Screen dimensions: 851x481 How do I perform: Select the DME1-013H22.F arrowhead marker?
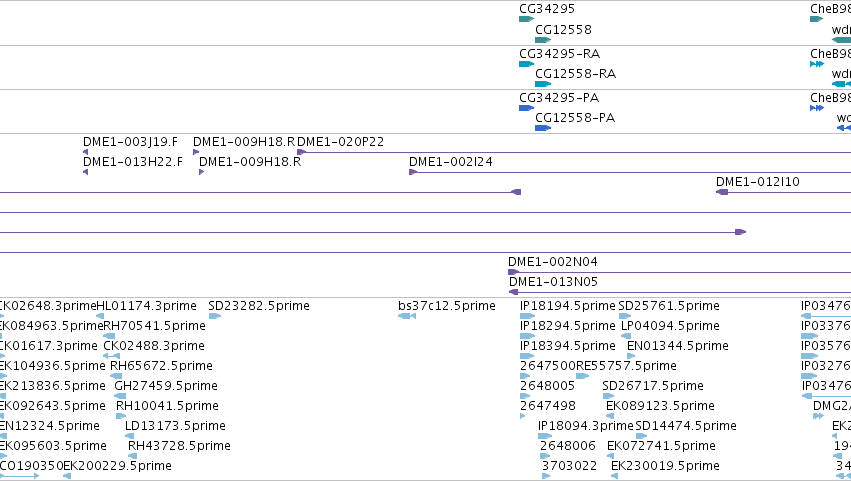(85, 172)
